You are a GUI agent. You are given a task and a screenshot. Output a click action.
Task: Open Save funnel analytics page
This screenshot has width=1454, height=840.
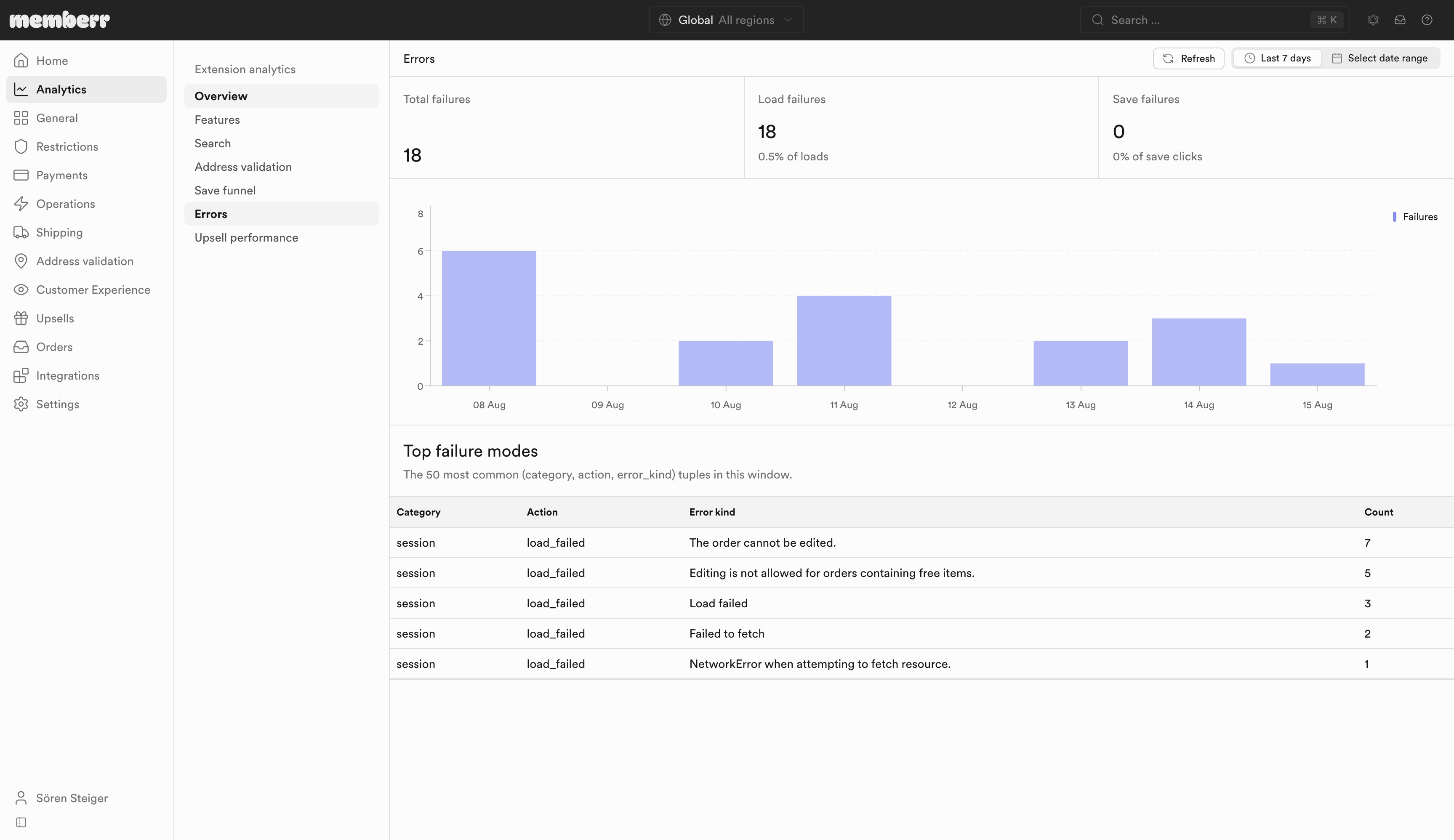click(x=224, y=190)
